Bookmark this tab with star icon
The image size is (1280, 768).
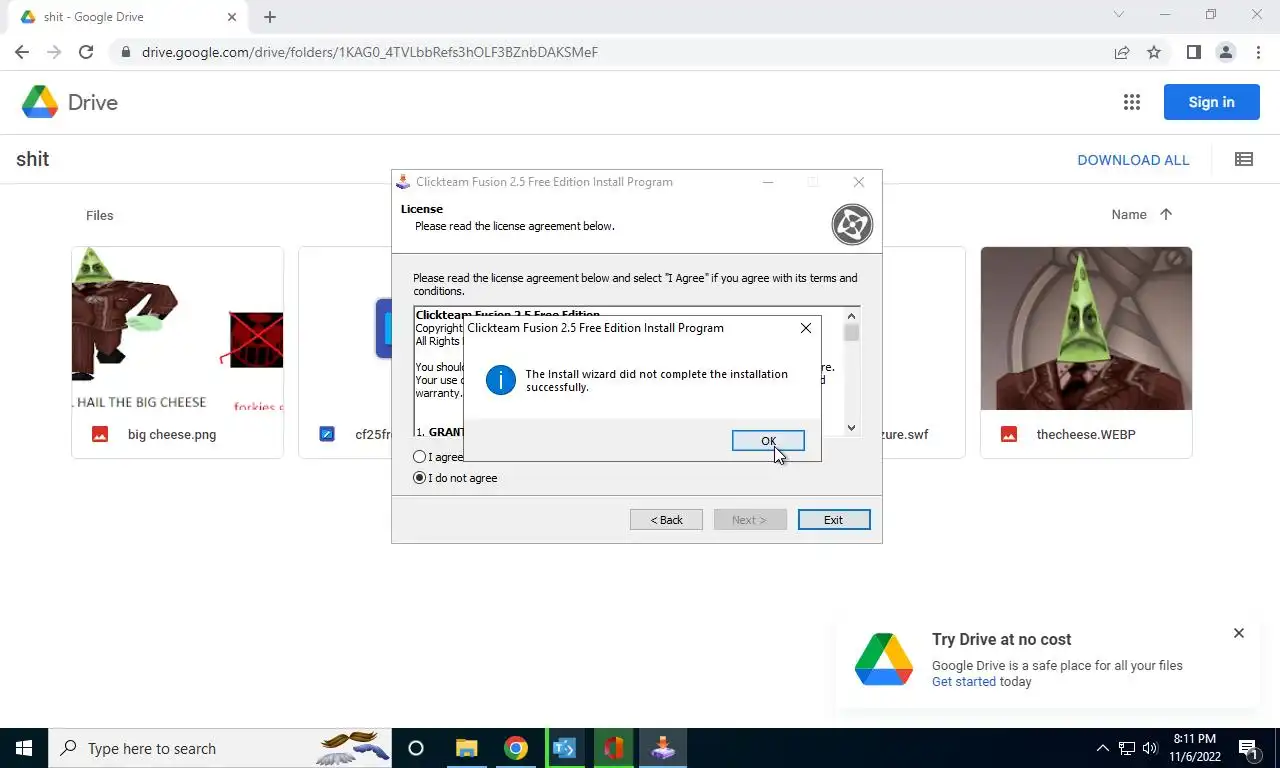[x=1154, y=52]
